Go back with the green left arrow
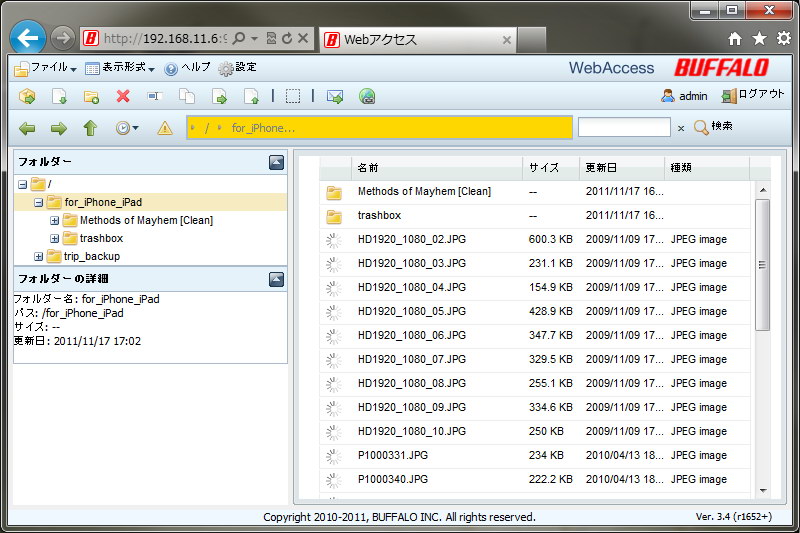 [x=27, y=128]
